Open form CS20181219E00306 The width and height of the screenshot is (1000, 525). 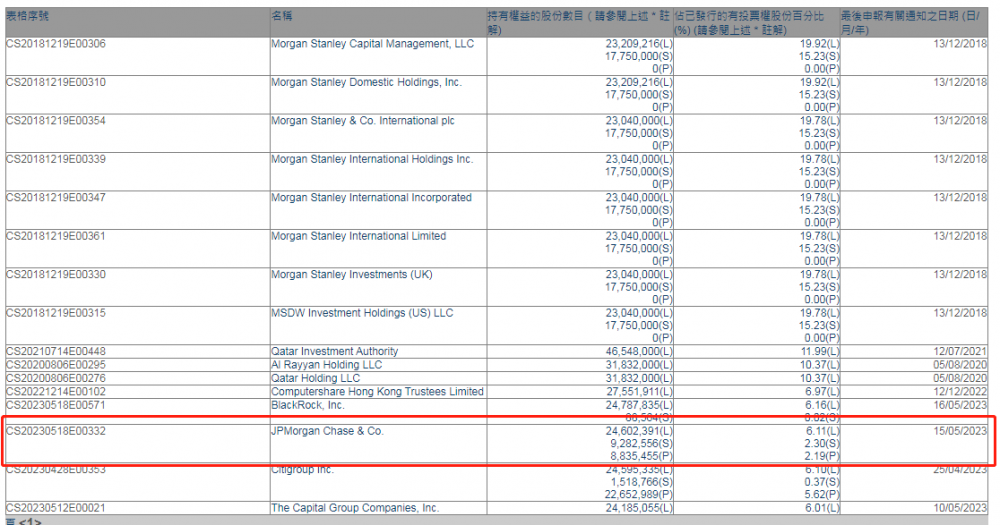pos(56,44)
